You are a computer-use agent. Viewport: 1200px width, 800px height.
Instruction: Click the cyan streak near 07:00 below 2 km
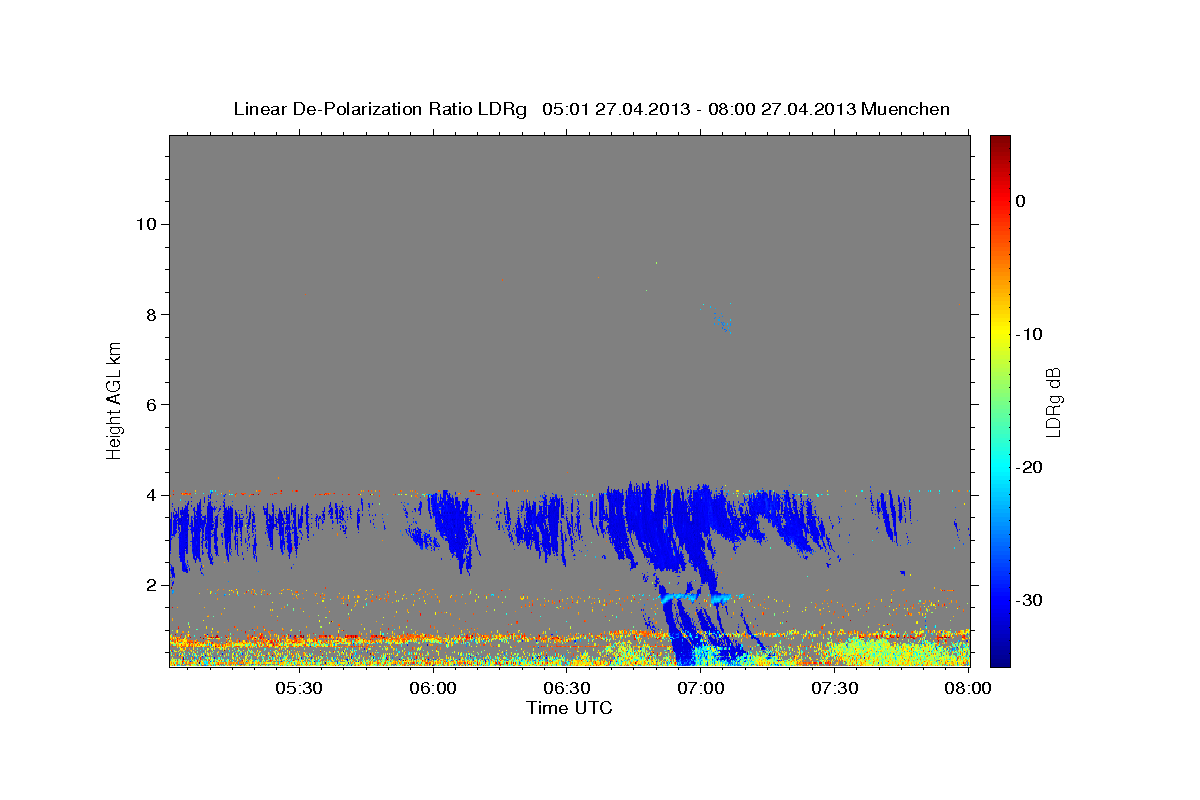pyautogui.click(x=697, y=597)
